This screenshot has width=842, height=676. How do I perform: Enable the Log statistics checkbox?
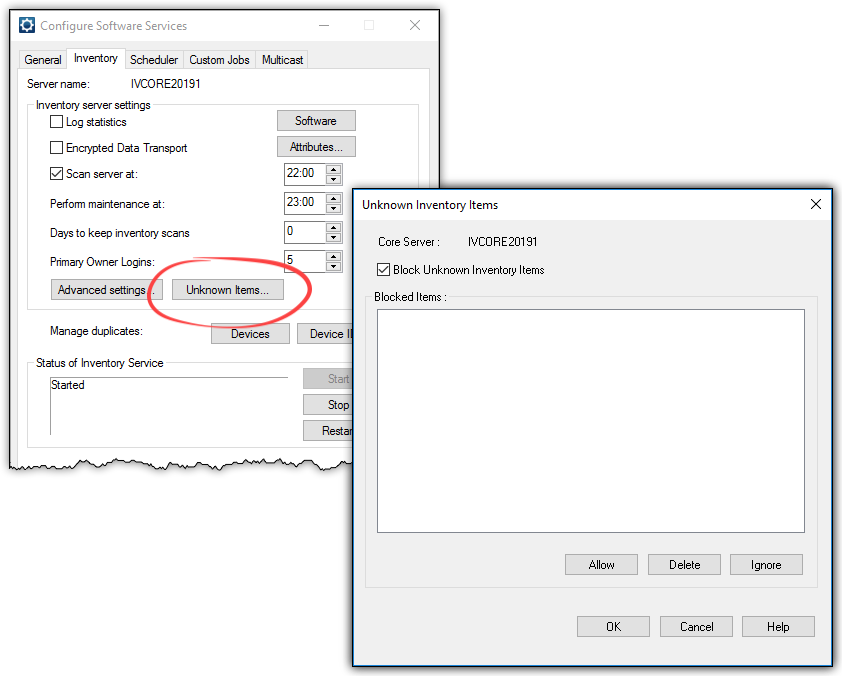57,122
